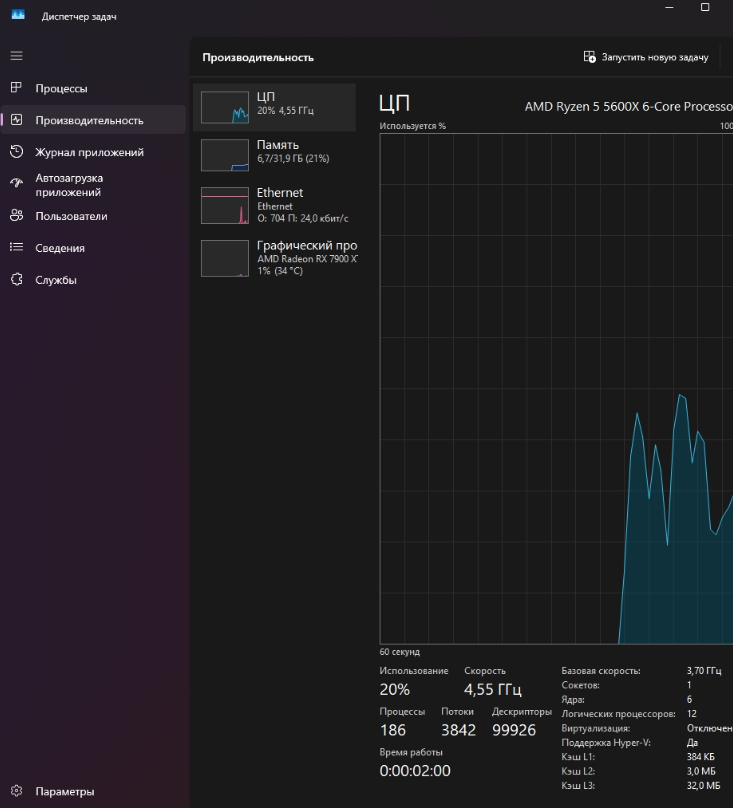Open the Параметры gear icon
733x808 pixels.
pyautogui.click(x=16, y=791)
